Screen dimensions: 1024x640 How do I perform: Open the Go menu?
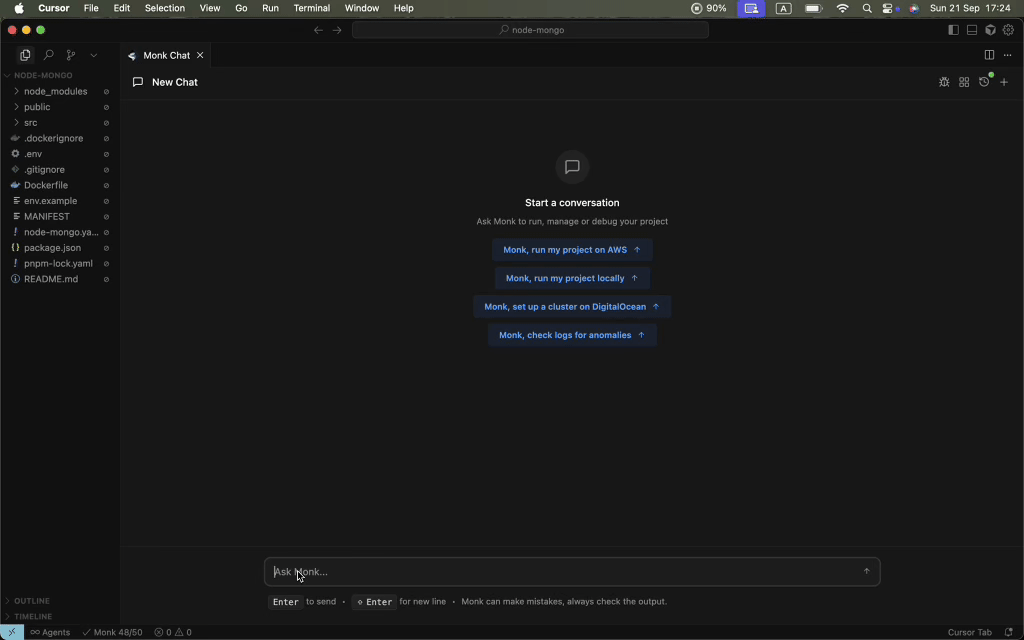click(241, 8)
